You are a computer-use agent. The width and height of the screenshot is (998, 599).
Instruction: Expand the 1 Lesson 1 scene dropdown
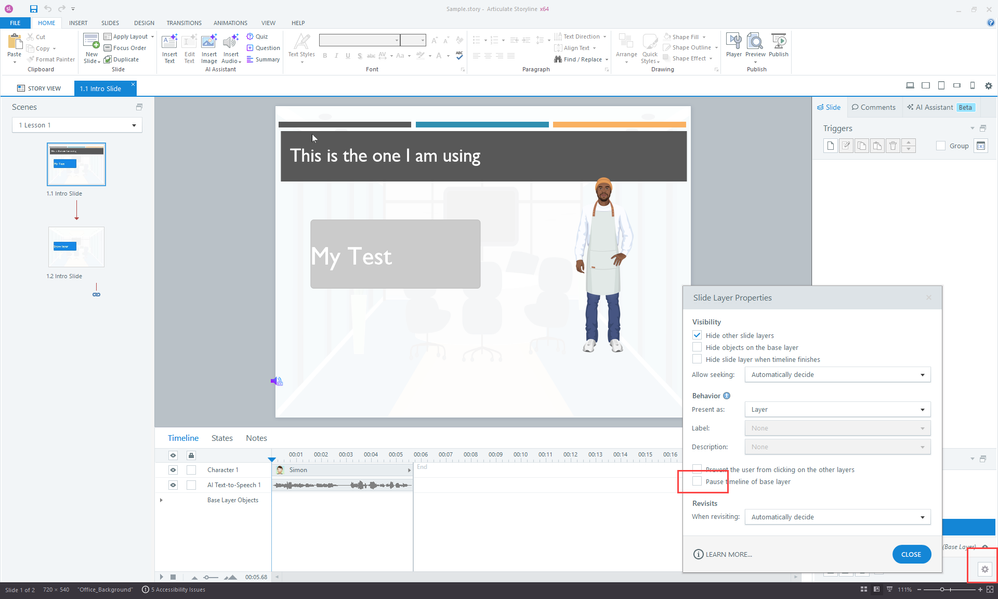[x=77, y=125]
